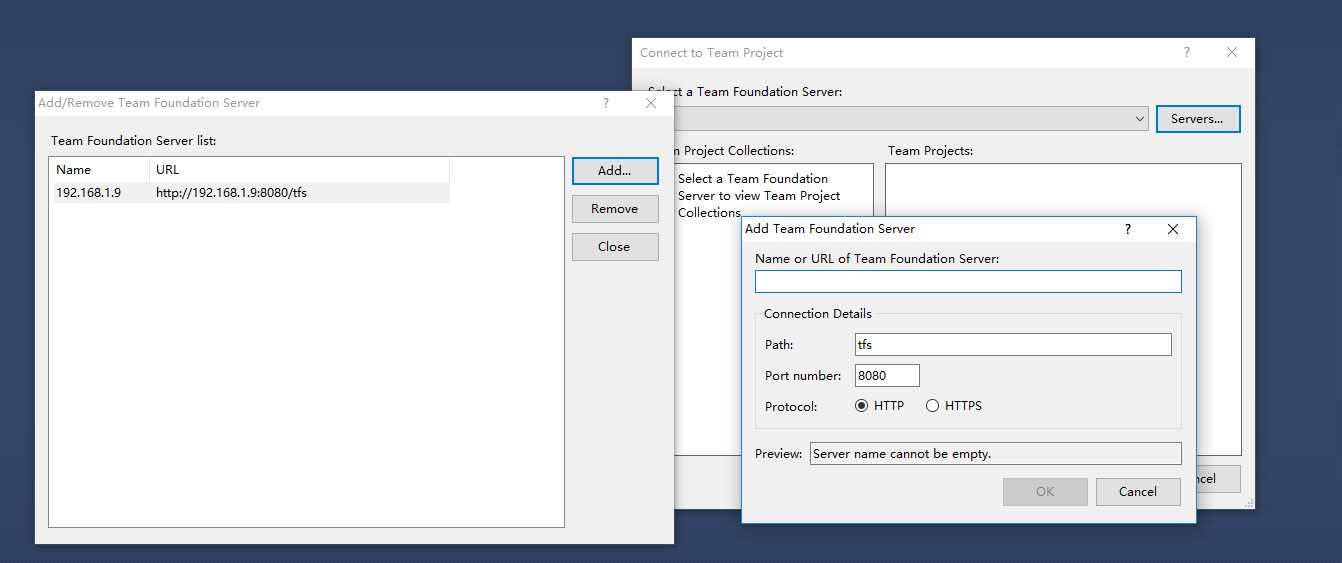Click the Remove button in Add/Remove dialog
1342x563 pixels.
click(x=615, y=209)
